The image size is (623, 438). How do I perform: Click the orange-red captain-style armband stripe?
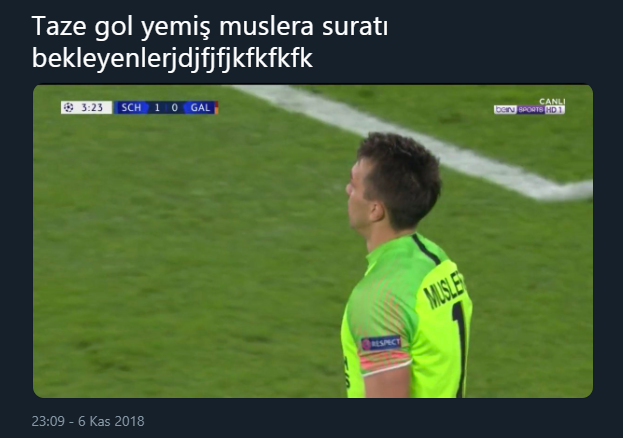[384, 362]
